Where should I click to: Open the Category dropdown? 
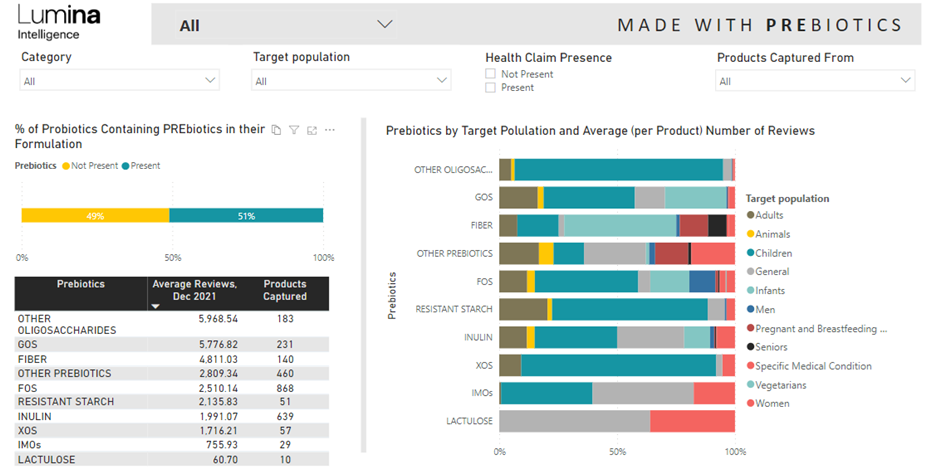point(210,80)
